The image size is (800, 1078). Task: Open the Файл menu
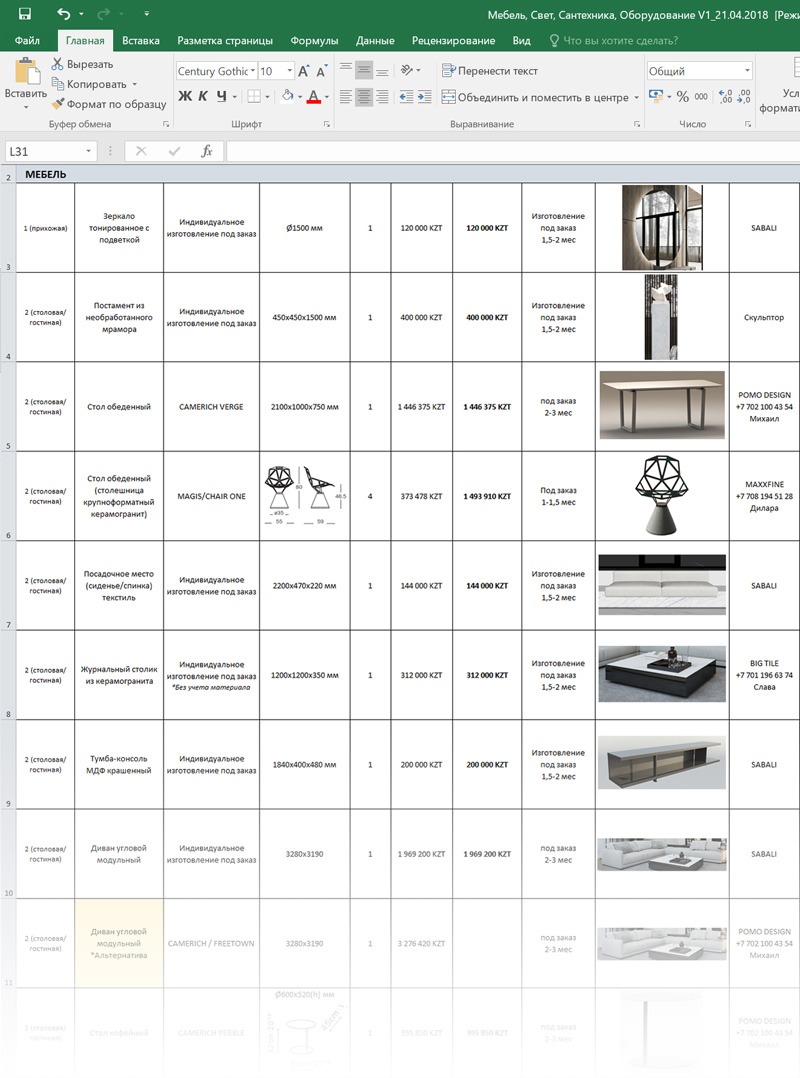(x=27, y=41)
